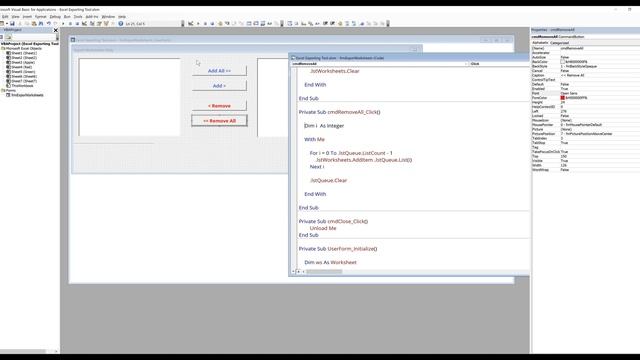Click the 'Dim ws As Worksheet' code line
Screen dimensions: 640x360
click(x=330, y=262)
